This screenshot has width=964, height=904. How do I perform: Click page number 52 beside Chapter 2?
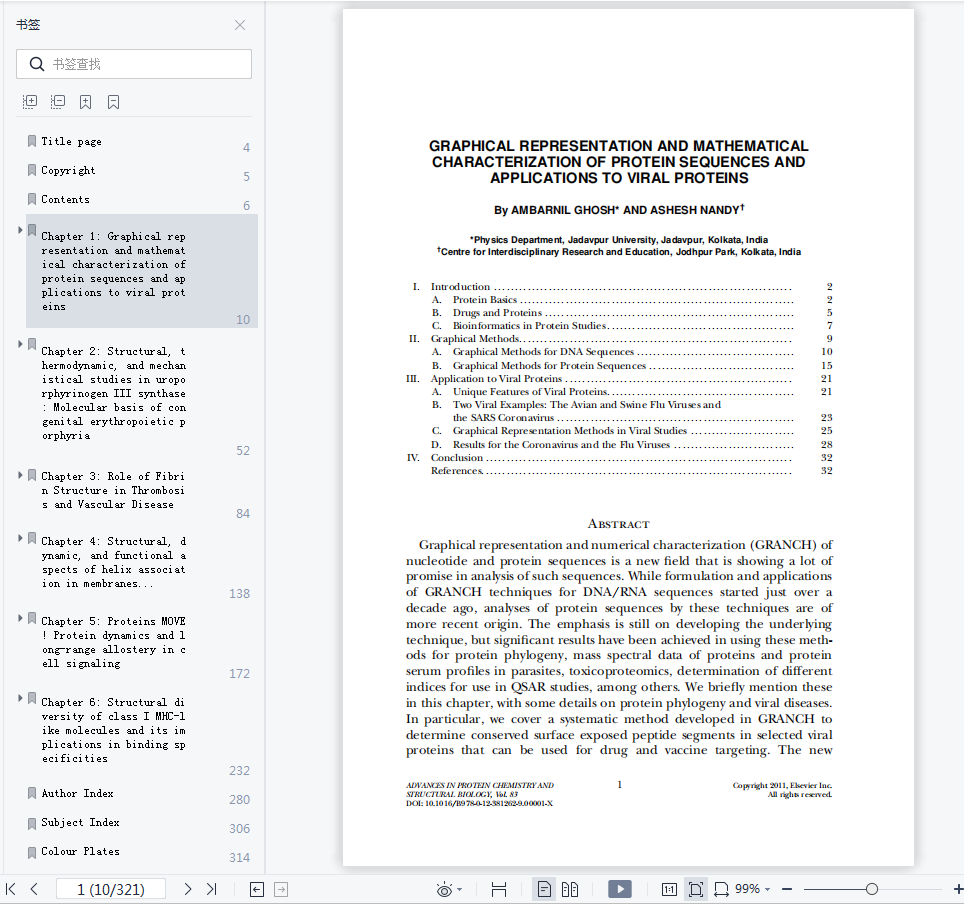[x=243, y=451]
